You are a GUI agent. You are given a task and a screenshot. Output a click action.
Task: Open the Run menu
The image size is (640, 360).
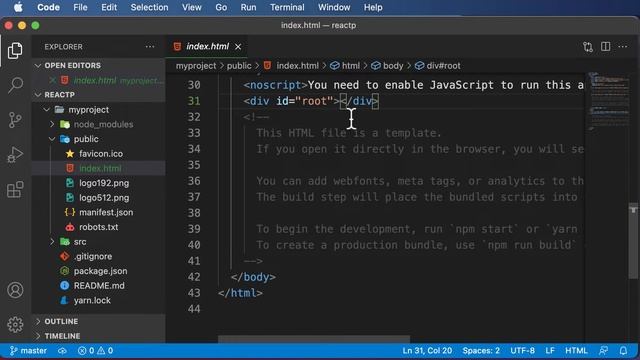coord(248,7)
